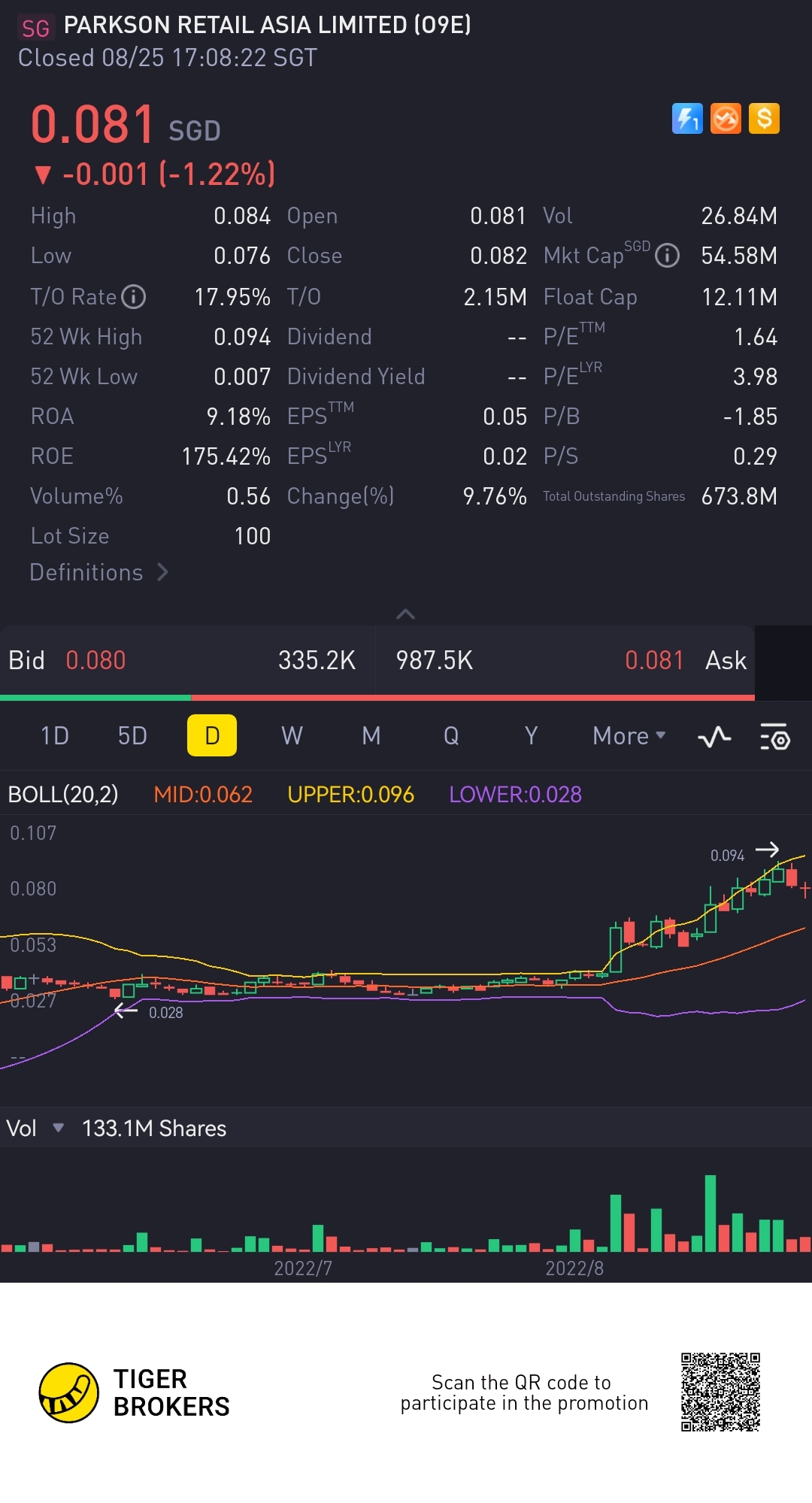Tap the ask size 987.5K
The height and width of the screenshot is (1503, 812).
click(435, 660)
